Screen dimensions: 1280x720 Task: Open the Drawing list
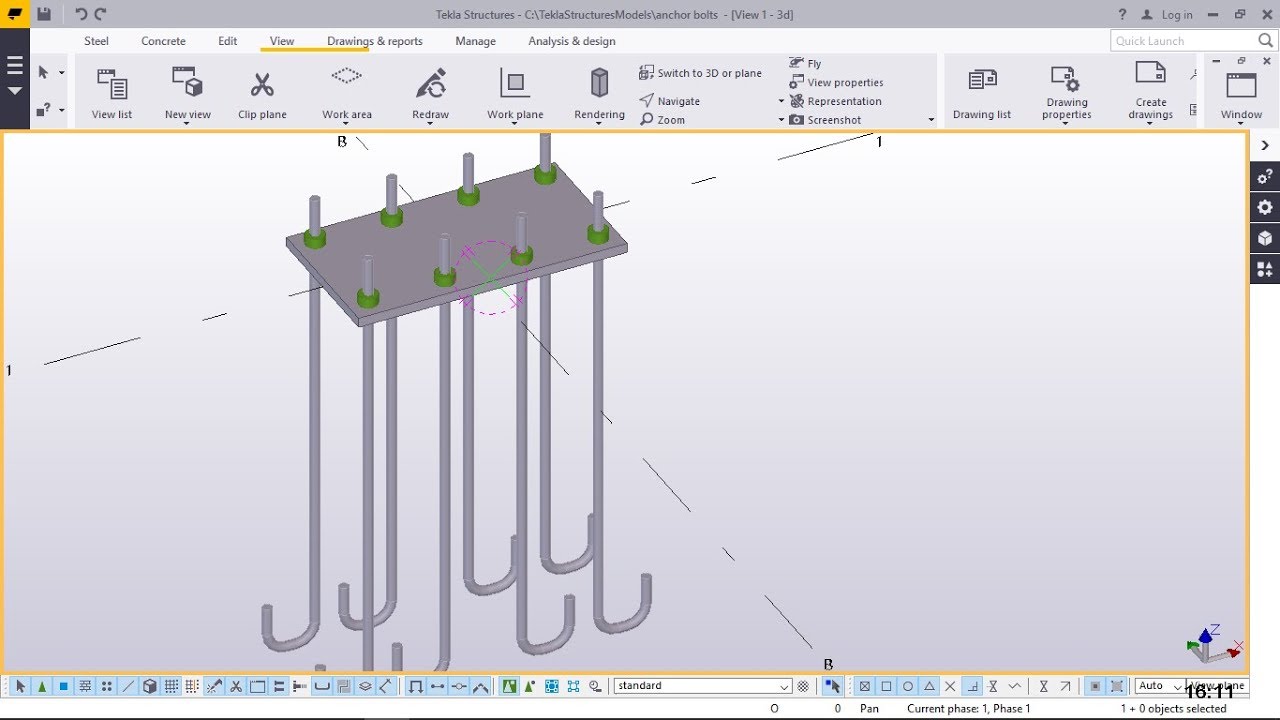pyautogui.click(x=982, y=93)
